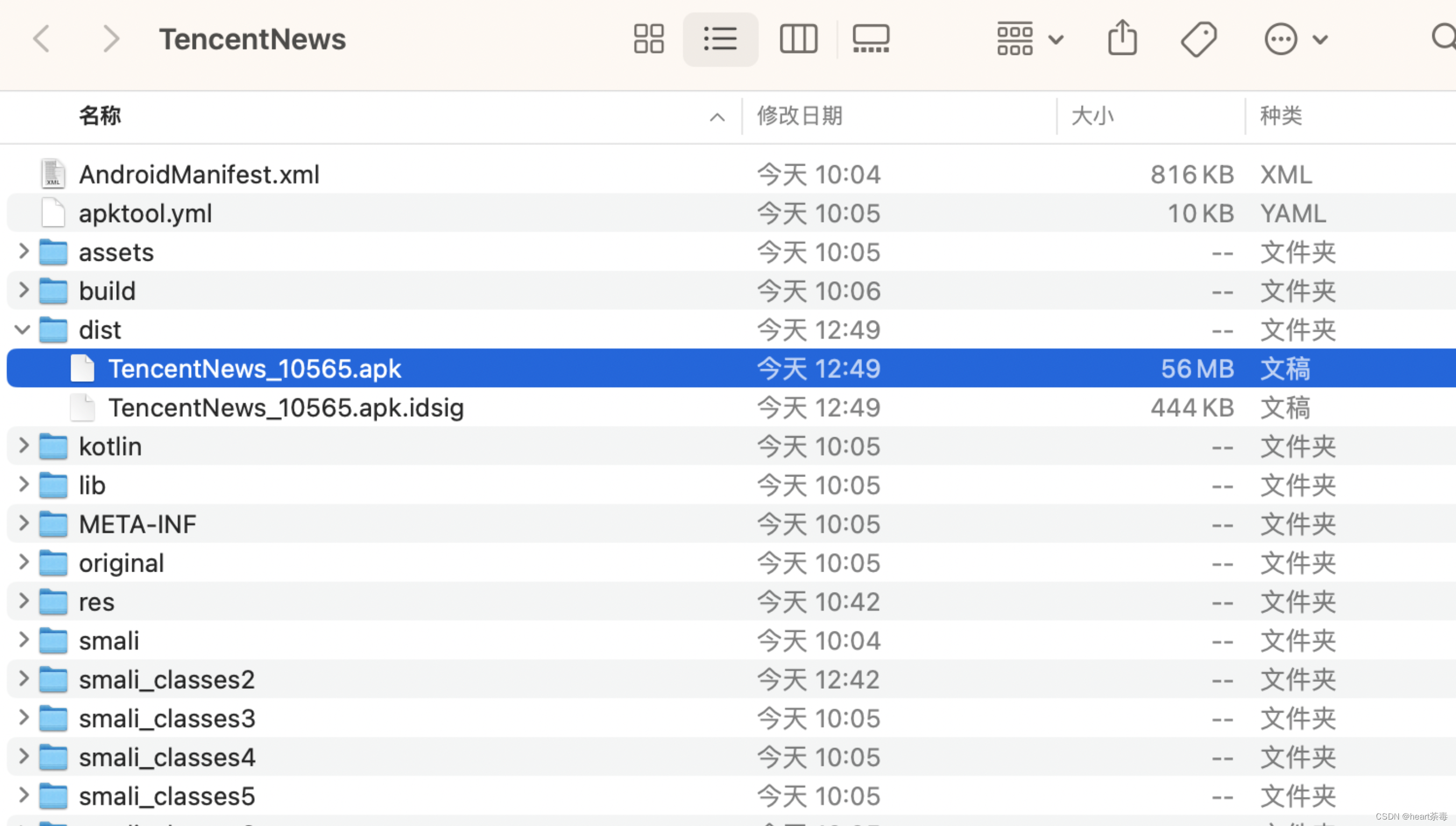Select the TencentNews_10565.apk.idsig file
Image resolution: width=1456 pixels, height=826 pixels.
[x=286, y=407]
